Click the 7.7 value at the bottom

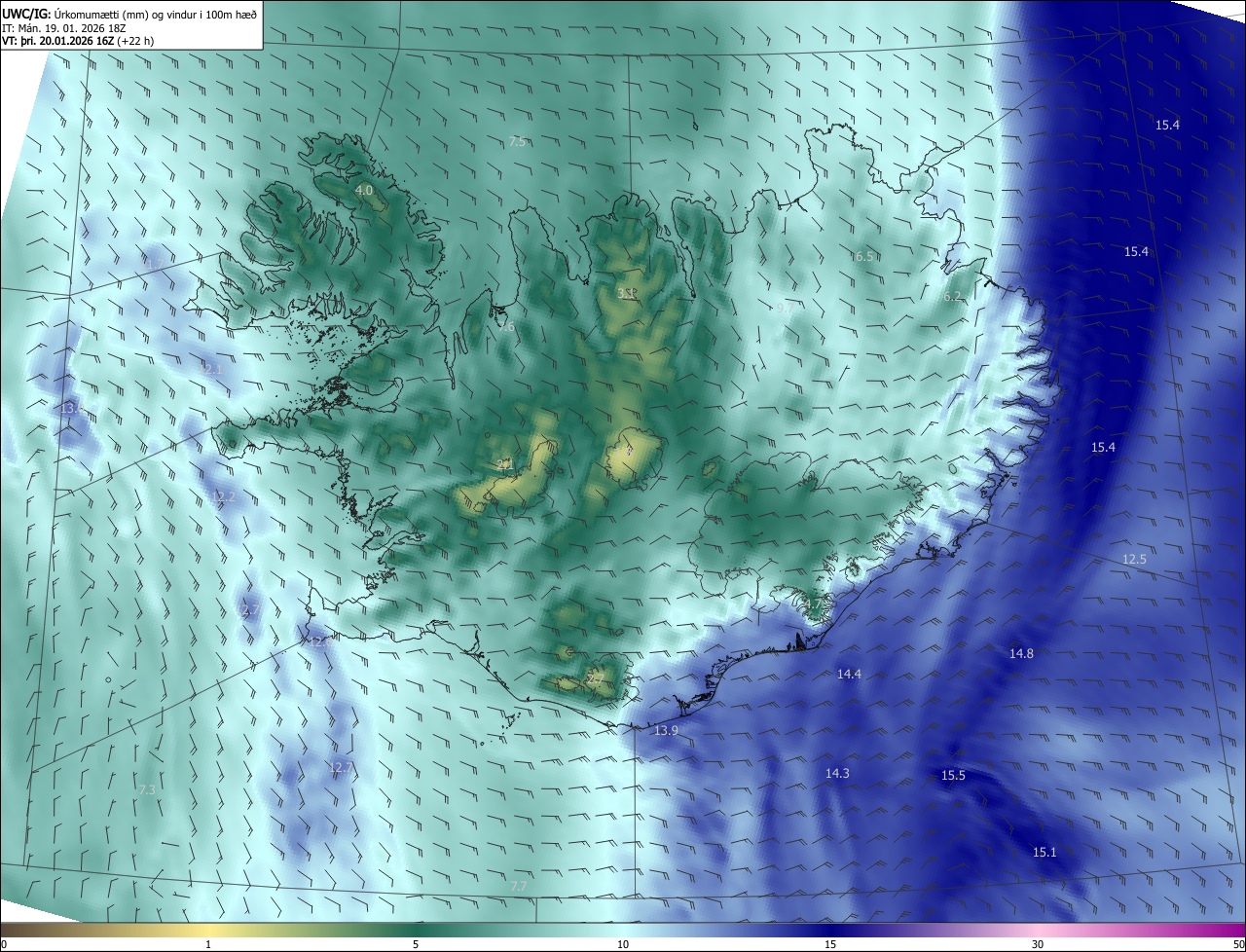click(519, 887)
